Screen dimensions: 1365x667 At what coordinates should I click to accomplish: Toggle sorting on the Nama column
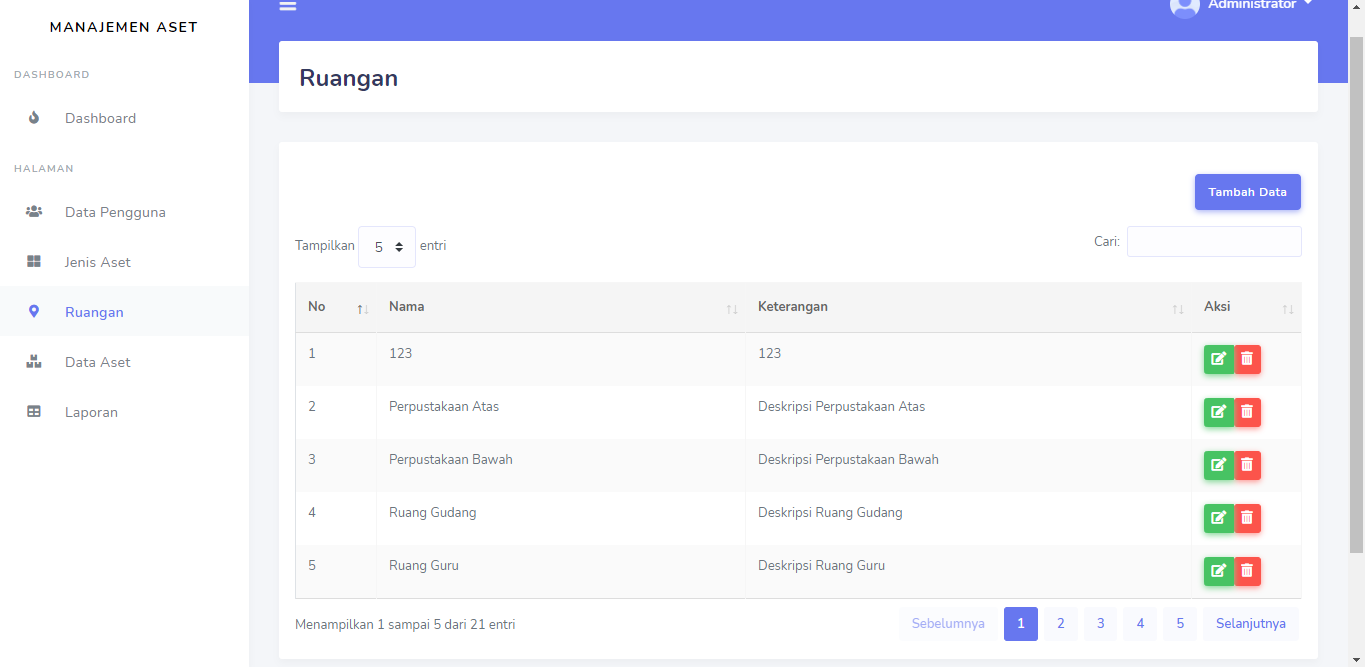(x=729, y=308)
